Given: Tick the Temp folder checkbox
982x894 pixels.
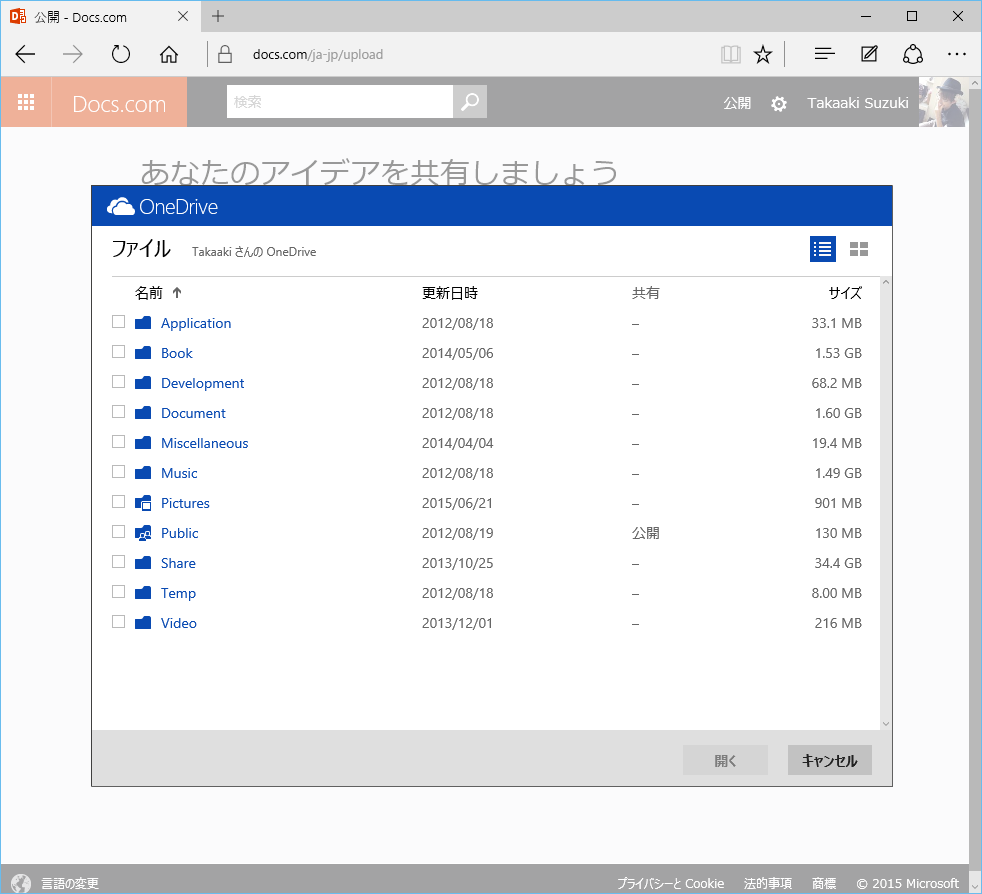Looking at the screenshot, I should (118, 591).
